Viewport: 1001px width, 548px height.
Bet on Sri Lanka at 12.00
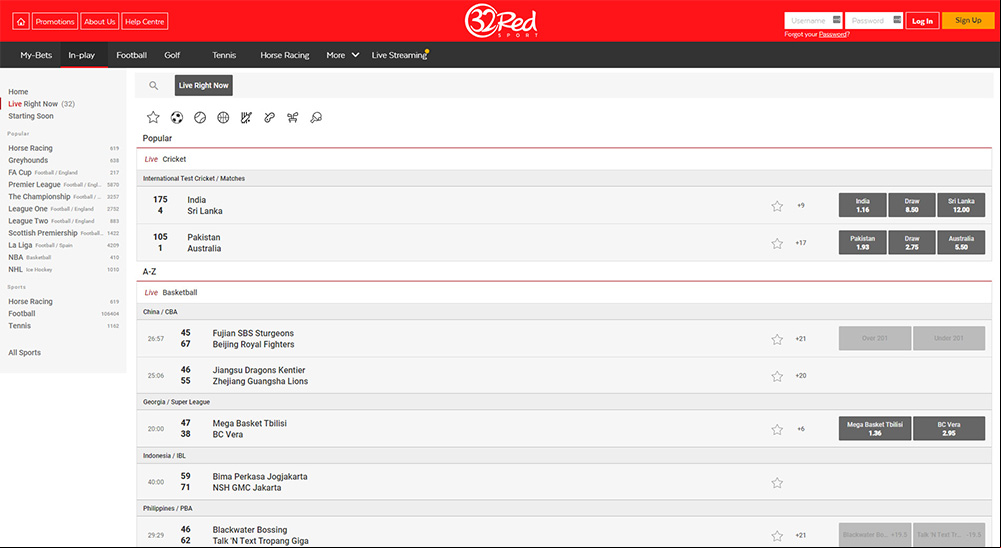tap(961, 205)
